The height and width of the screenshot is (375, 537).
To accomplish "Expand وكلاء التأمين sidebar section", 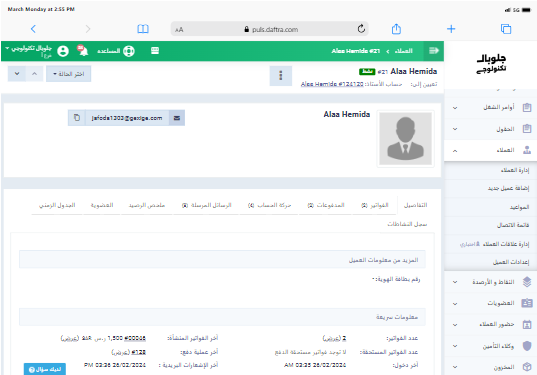I will pyautogui.click(x=490, y=346).
